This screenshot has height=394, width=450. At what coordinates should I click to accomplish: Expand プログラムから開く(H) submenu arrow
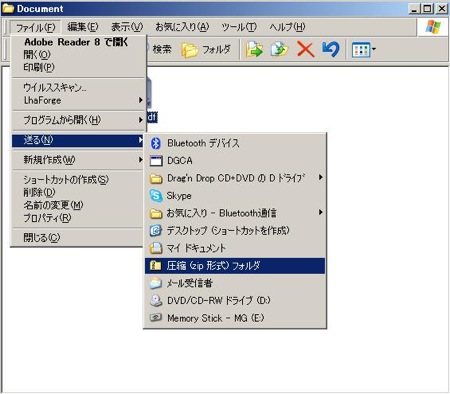point(140,120)
